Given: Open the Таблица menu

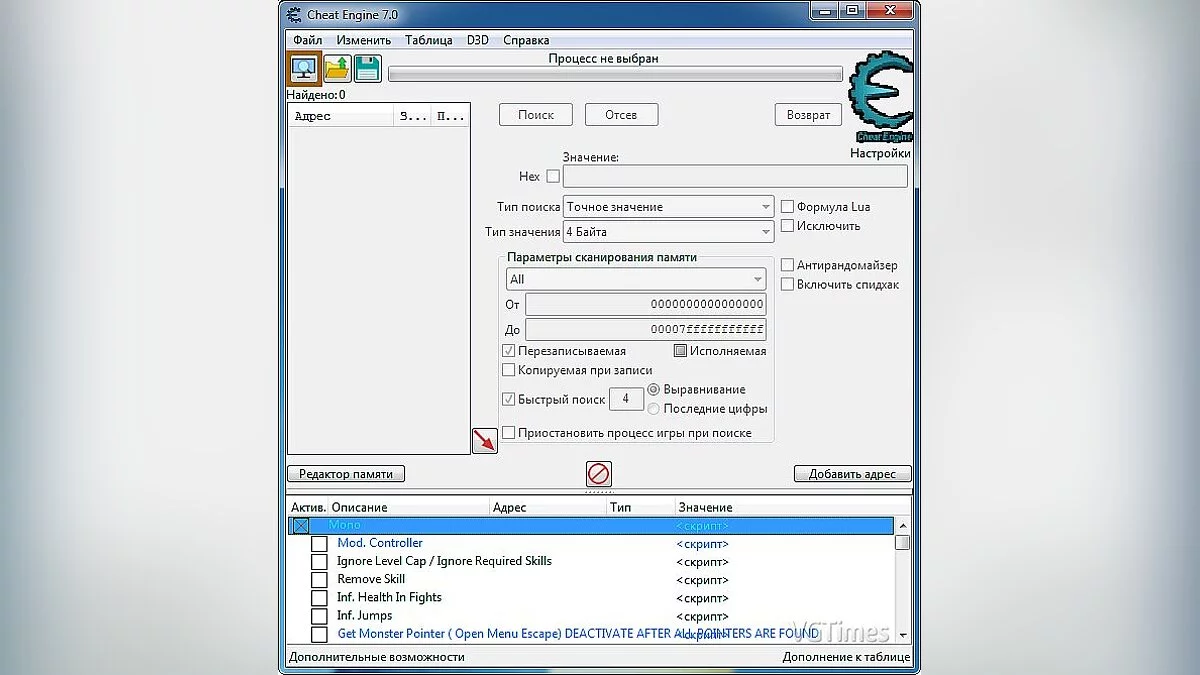Looking at the screenshot, I should click(x=428, y=40).
